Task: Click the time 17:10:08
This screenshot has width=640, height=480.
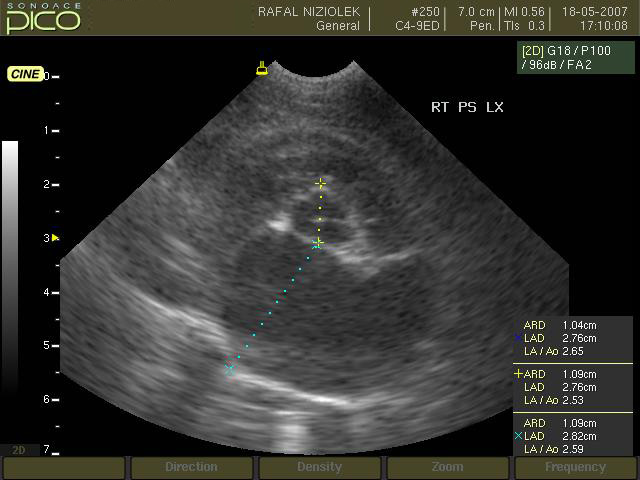Action: tap(604, 26)
